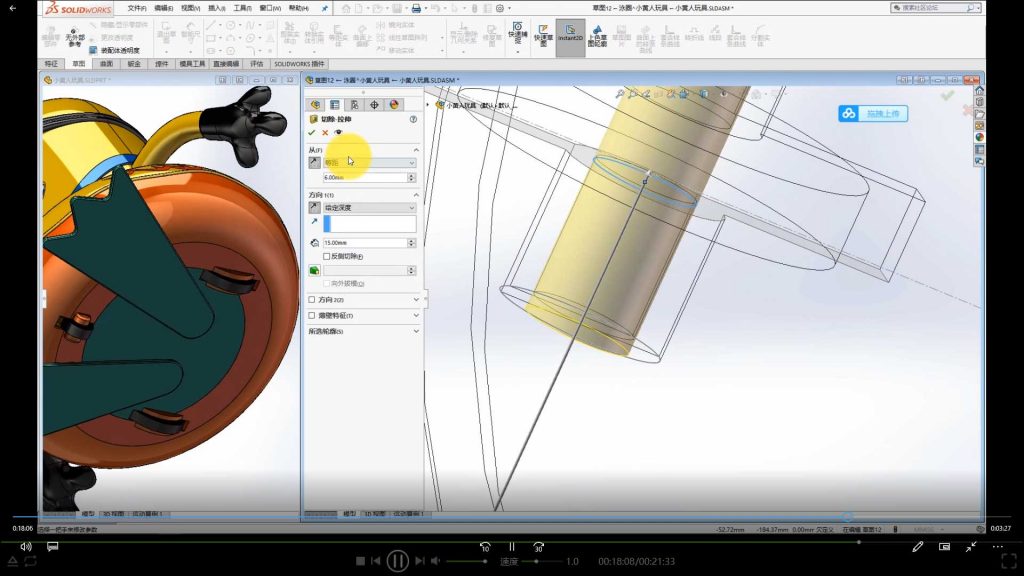Open the 给定深度 end condition dropdown
This screenshot has width=1024, height=576.
(x=369, y=205)
